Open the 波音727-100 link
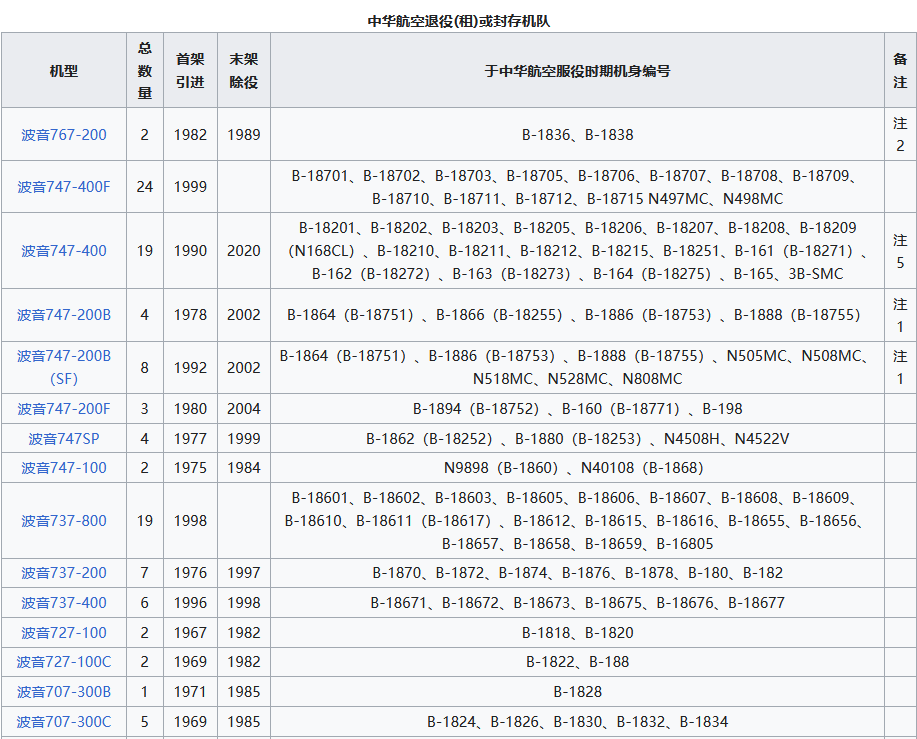This screenshot has height=739, width=917. point(64,633)
